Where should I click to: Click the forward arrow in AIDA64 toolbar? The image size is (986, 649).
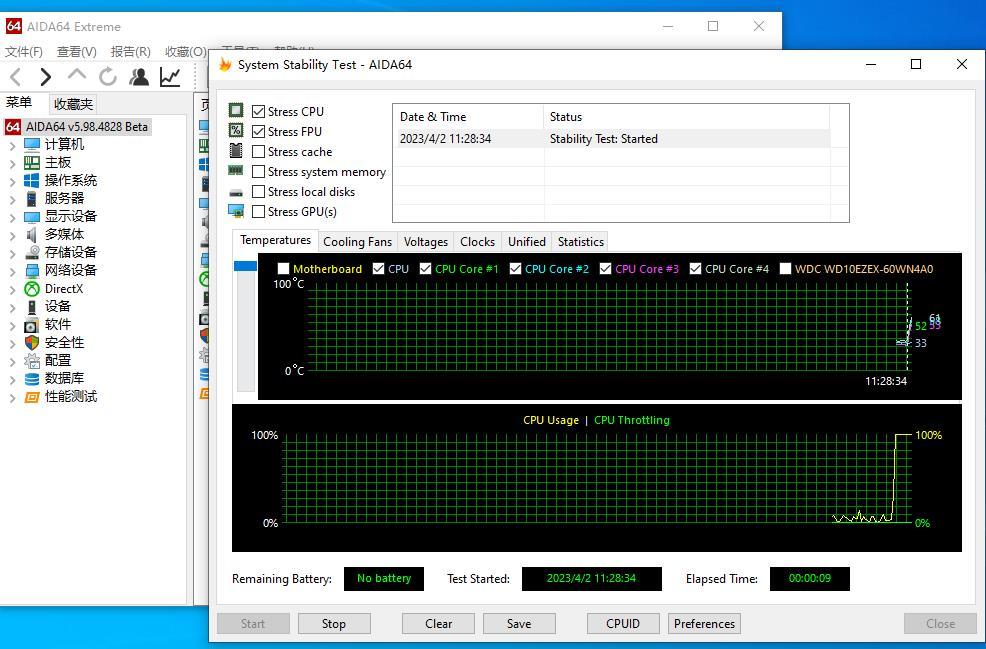click(45, 77)
